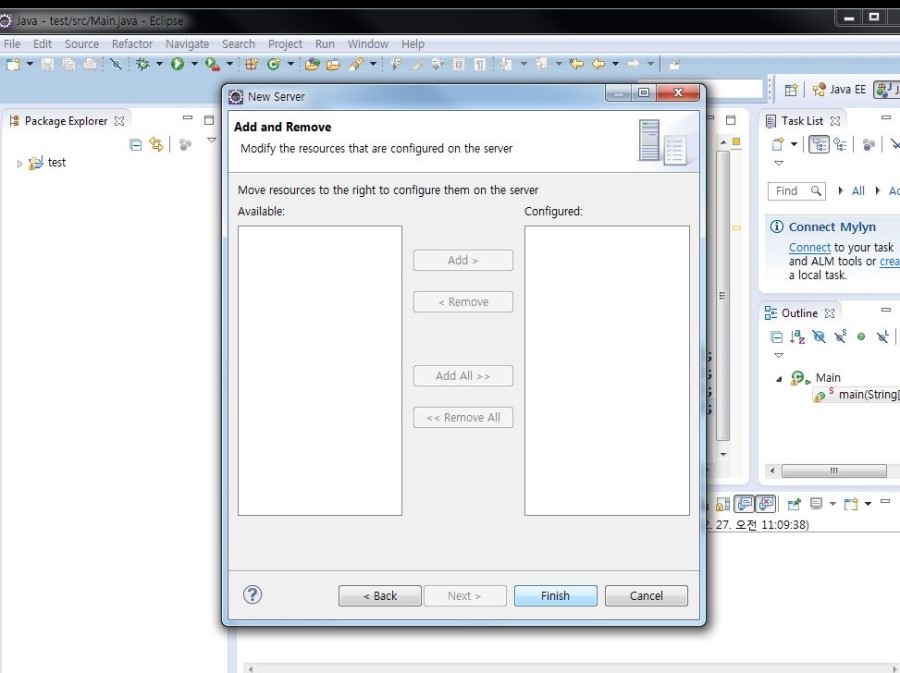Click the All filter in Task List
Image resolution: width=900 pixels, height=673 pixels.
(858, 191)
